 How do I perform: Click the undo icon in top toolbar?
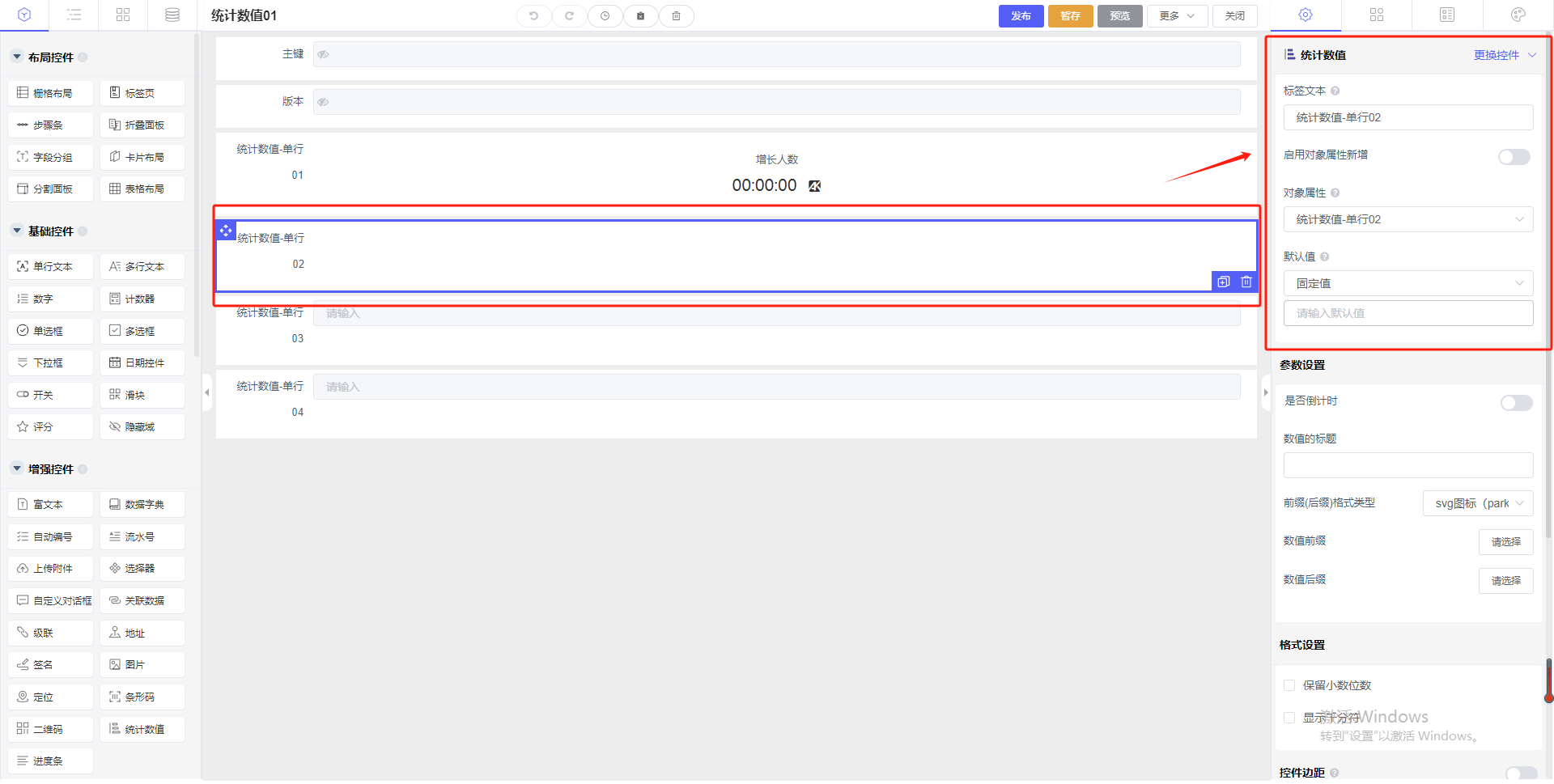533,16
